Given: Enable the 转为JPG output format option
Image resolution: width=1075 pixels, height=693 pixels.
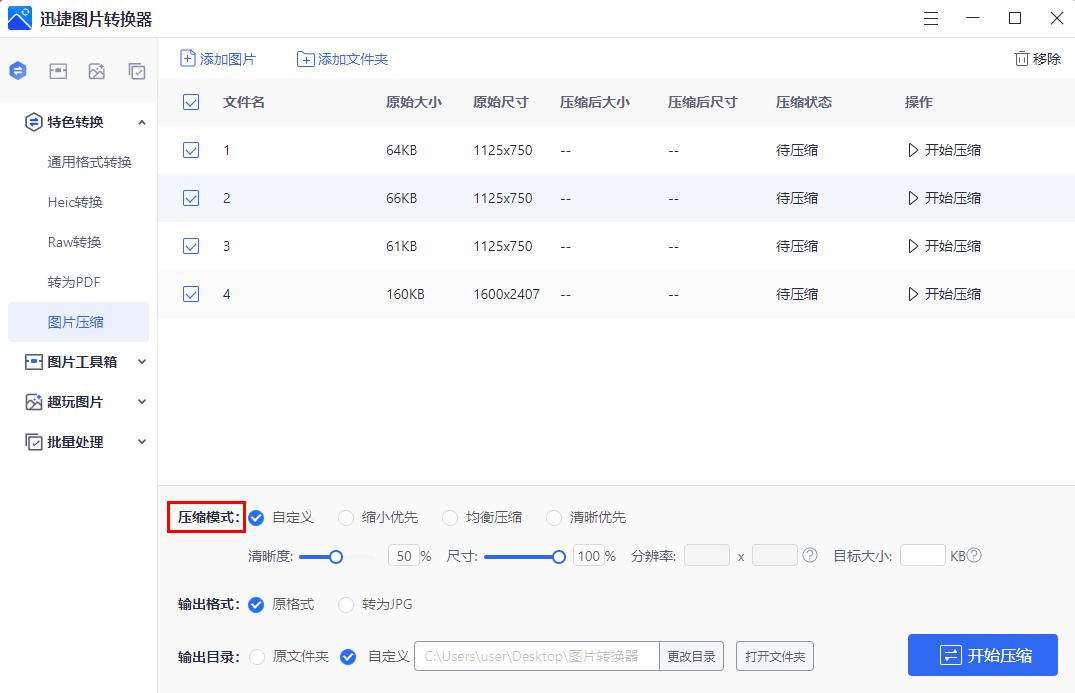Looking at the screenshot, I should click(345, 604).
